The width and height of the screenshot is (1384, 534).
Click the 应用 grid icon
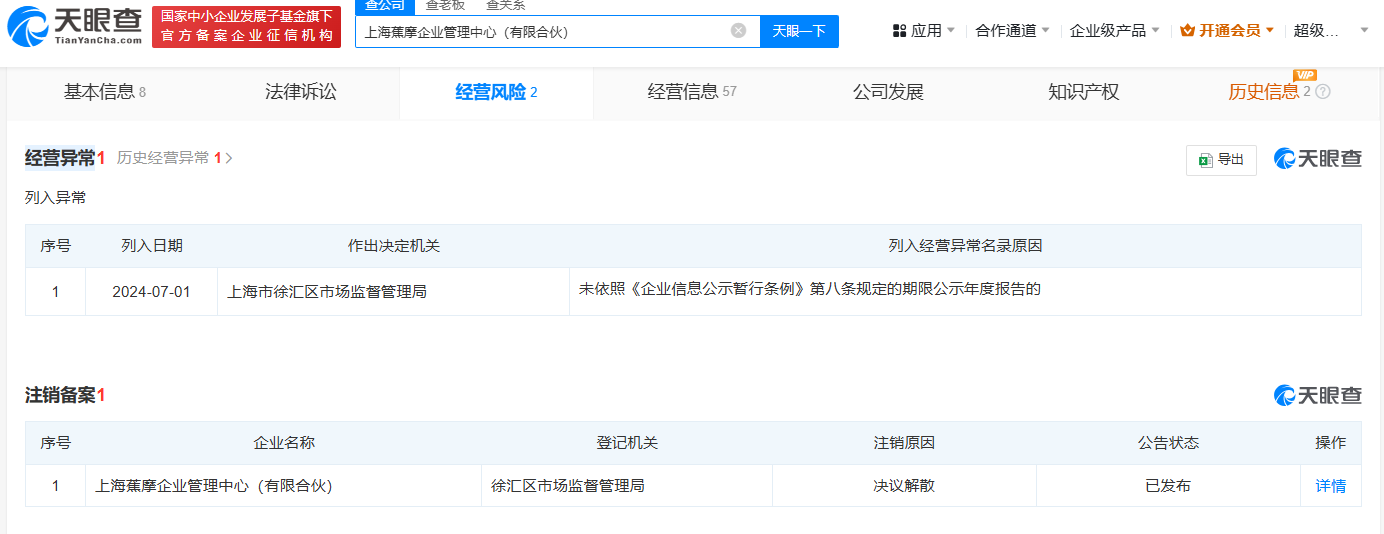coord(899,31)
